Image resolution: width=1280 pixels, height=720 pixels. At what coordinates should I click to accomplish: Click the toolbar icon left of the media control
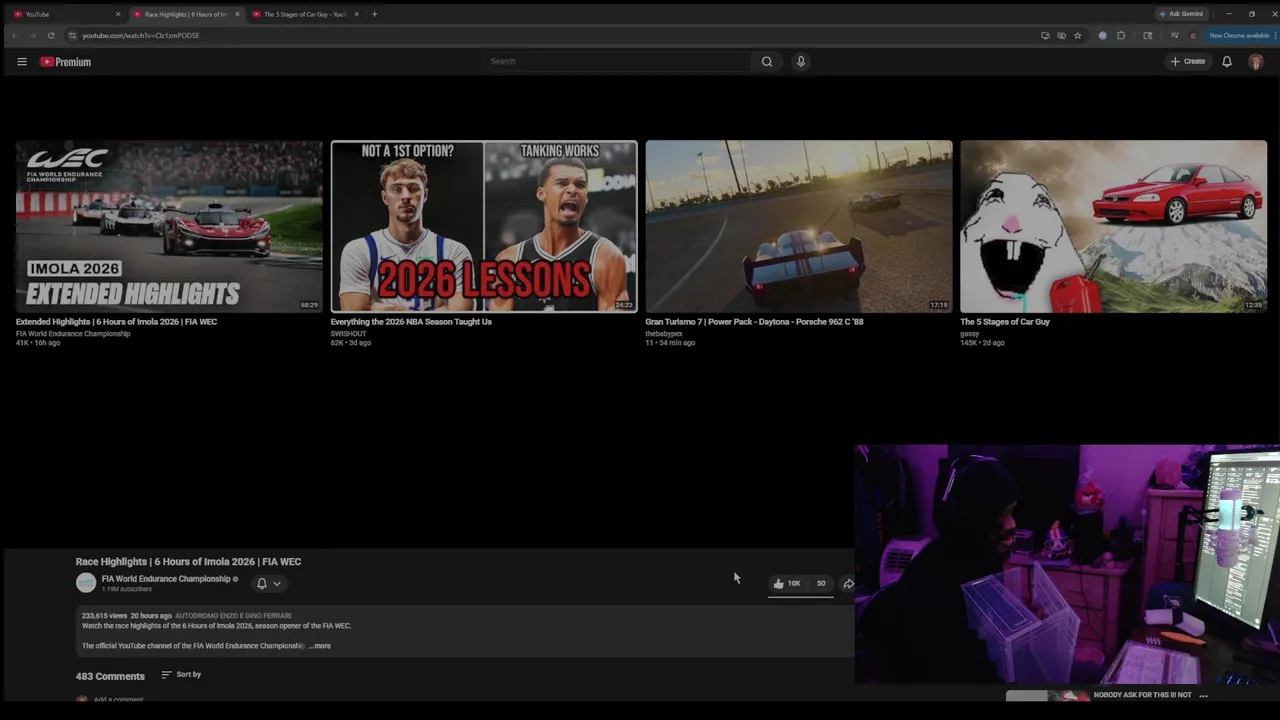1148,35
